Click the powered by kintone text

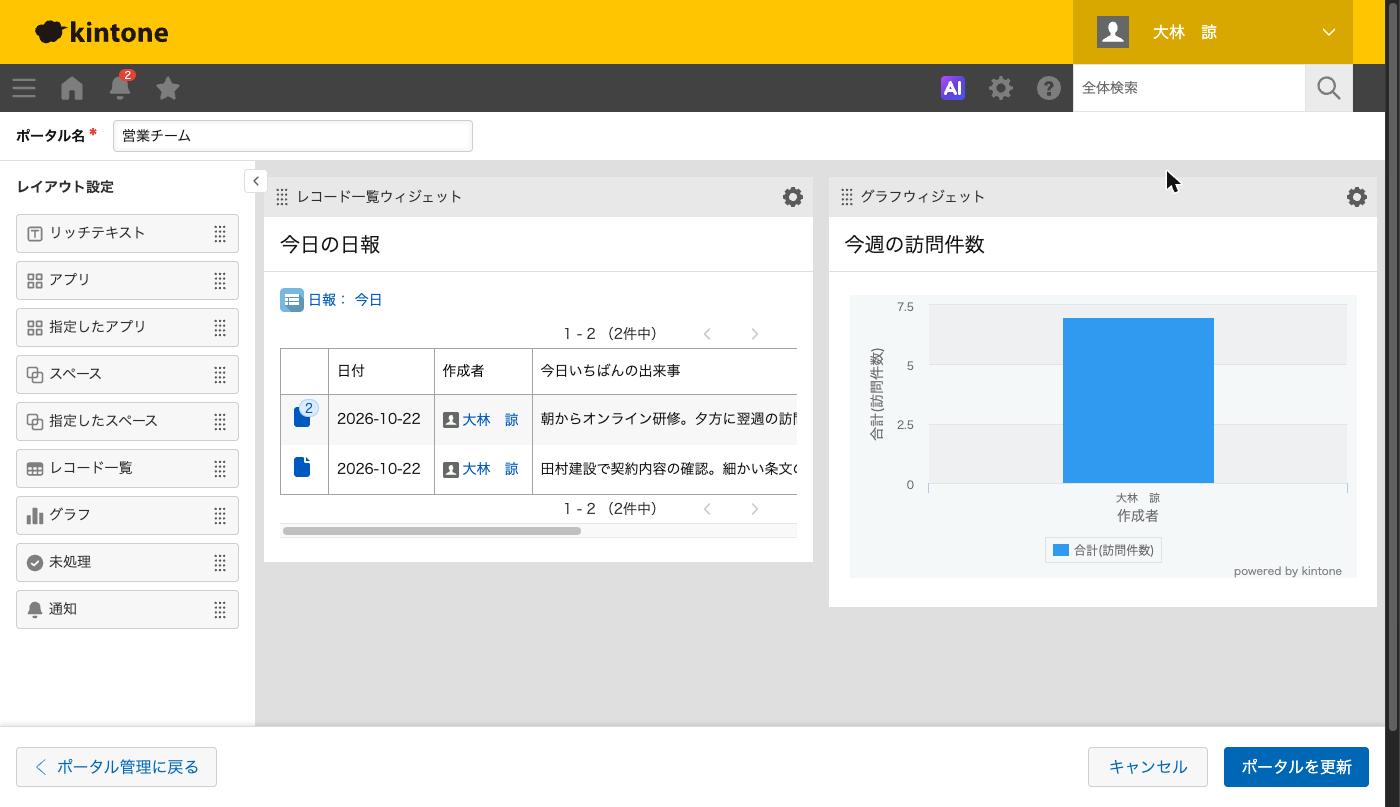1288,571
